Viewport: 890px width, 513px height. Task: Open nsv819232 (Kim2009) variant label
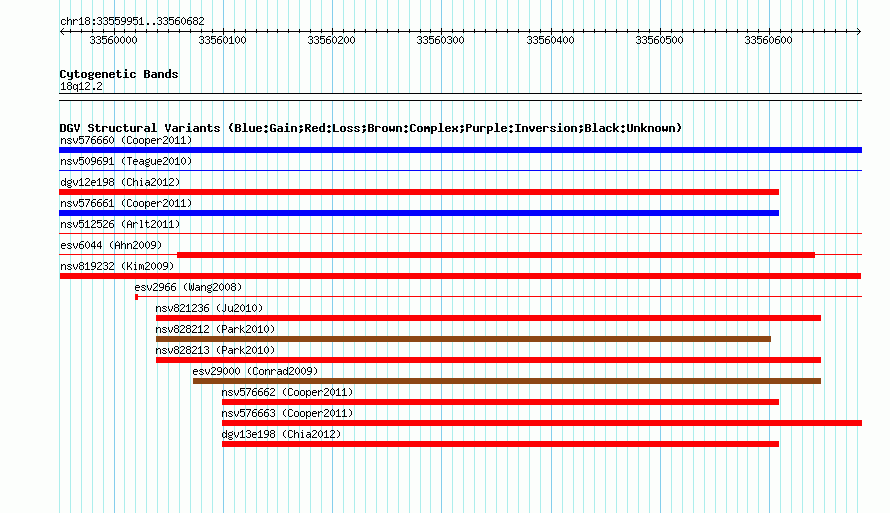(117, 266)
